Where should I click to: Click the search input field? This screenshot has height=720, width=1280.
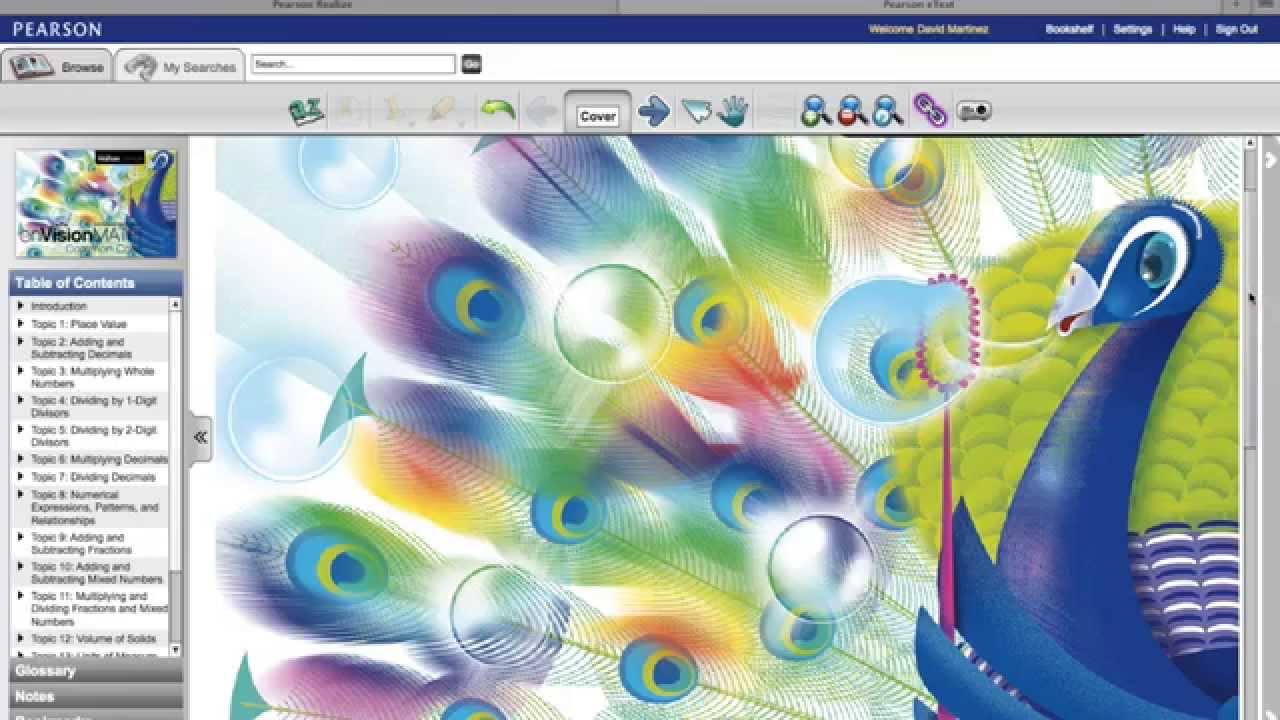point(353,64)
